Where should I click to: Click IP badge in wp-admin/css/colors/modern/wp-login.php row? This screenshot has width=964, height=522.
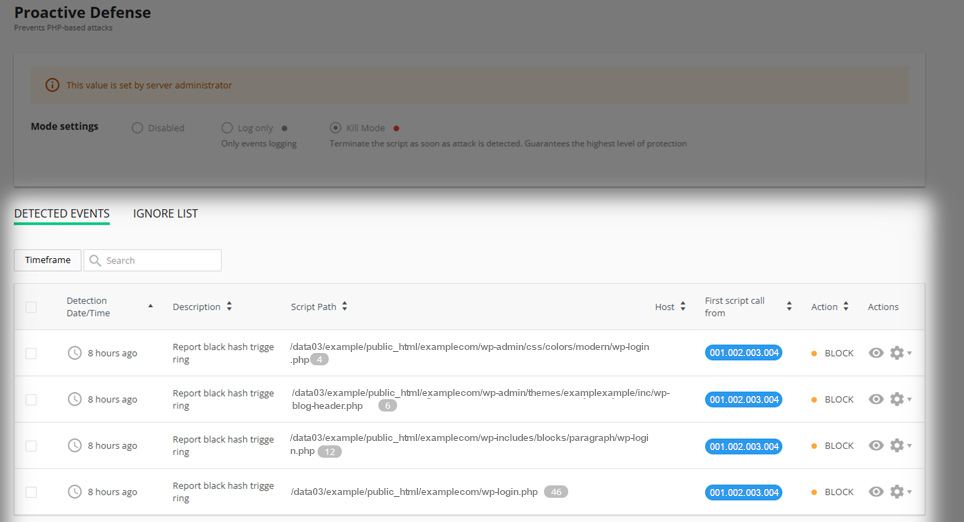point(744,353)
